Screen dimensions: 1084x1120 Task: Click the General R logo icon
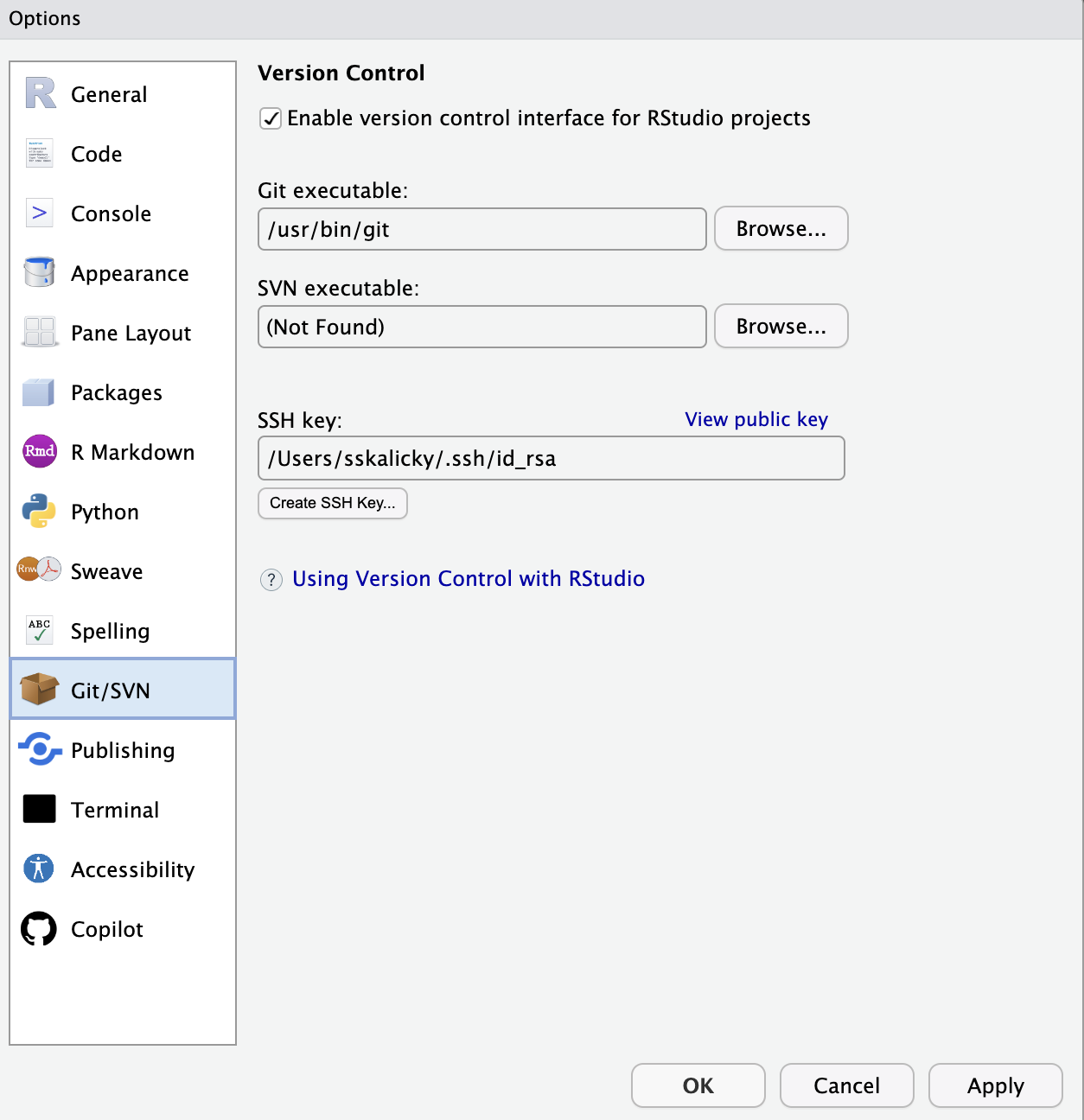pos(40,93)
